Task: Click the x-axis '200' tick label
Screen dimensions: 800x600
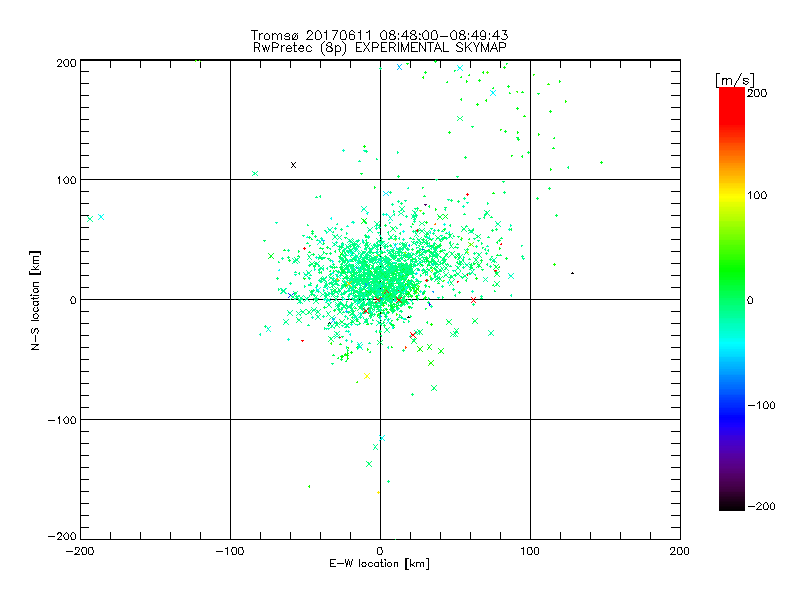Action: [x=680, y=551]
